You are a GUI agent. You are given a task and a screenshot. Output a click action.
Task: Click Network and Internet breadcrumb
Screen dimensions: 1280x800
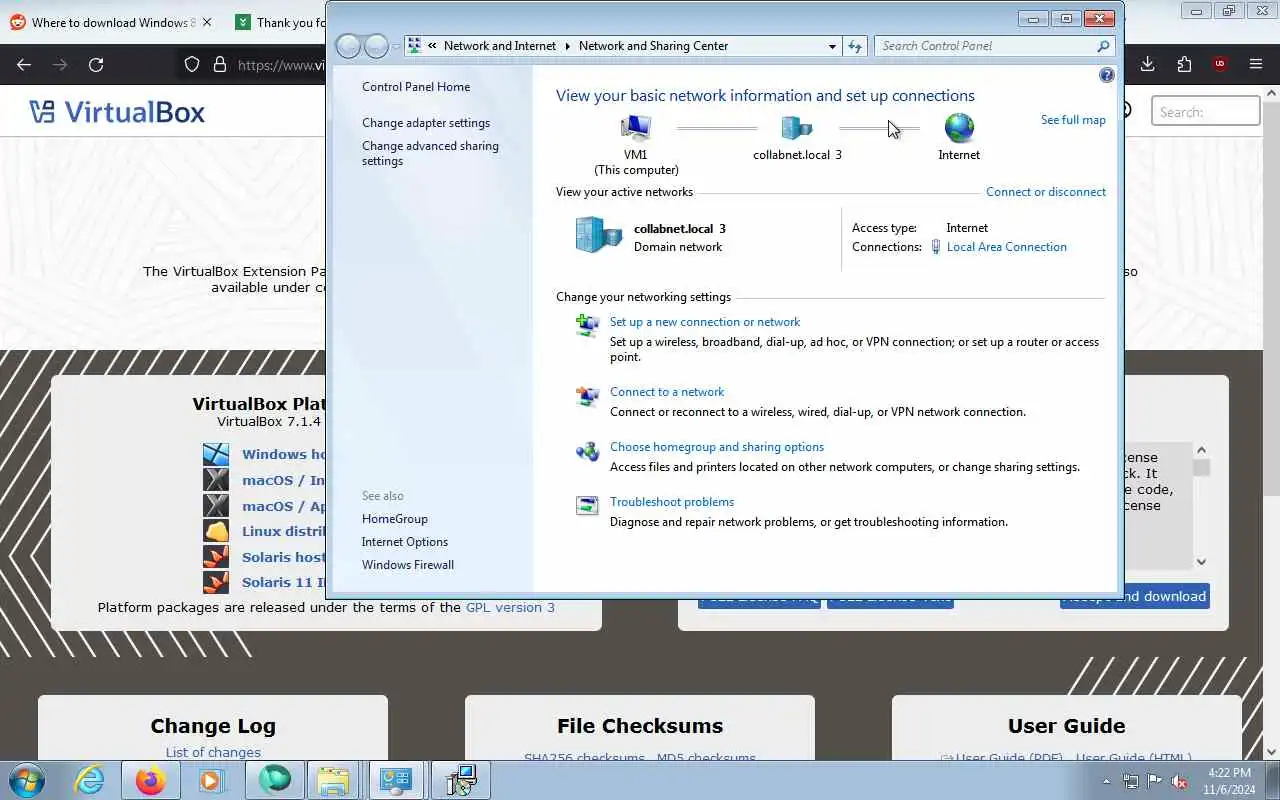click(500, 46)
